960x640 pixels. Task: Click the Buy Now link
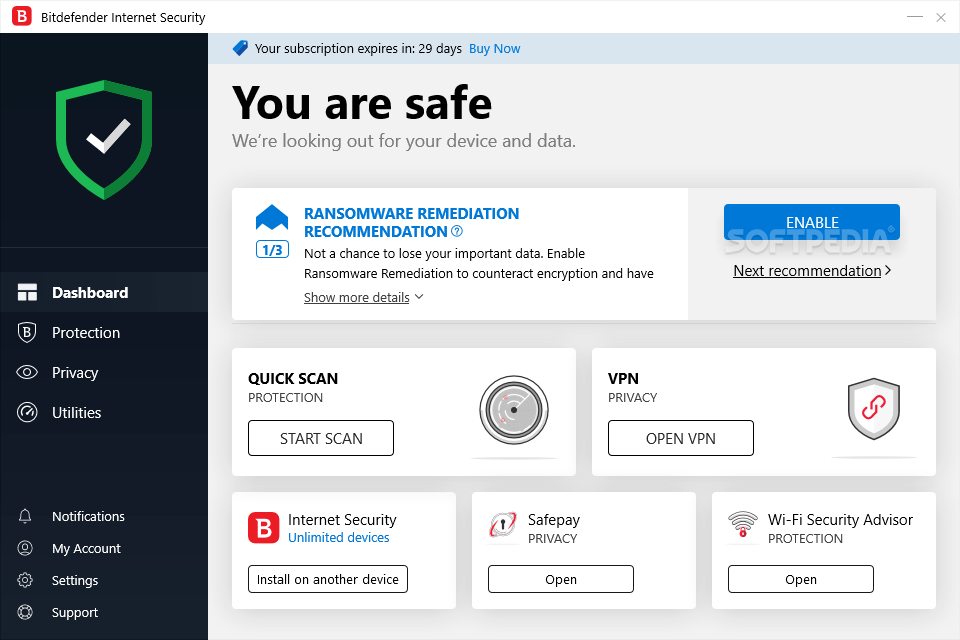coord(494,48)
